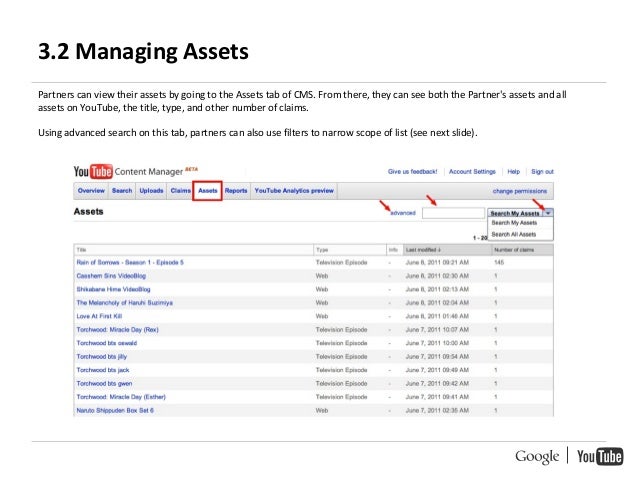Open Love At First Kill asset
The width and height of the screenshot is (638, 479).
(99, 316)
